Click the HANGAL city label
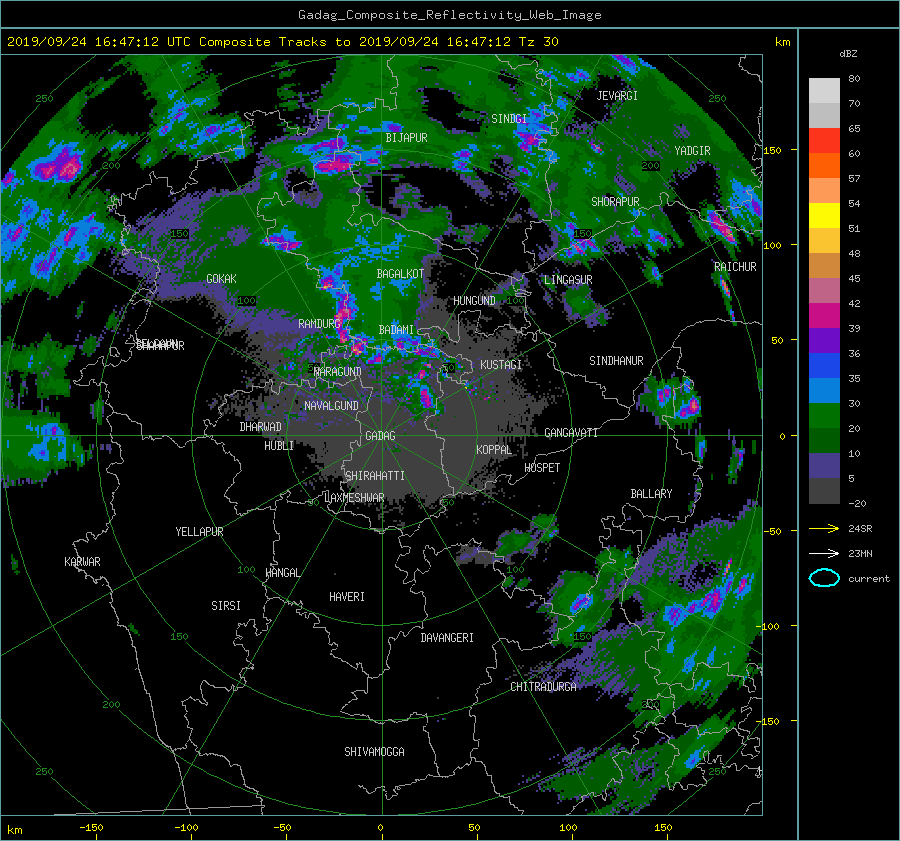The image size is (900, 841). [x=282, y=573]
